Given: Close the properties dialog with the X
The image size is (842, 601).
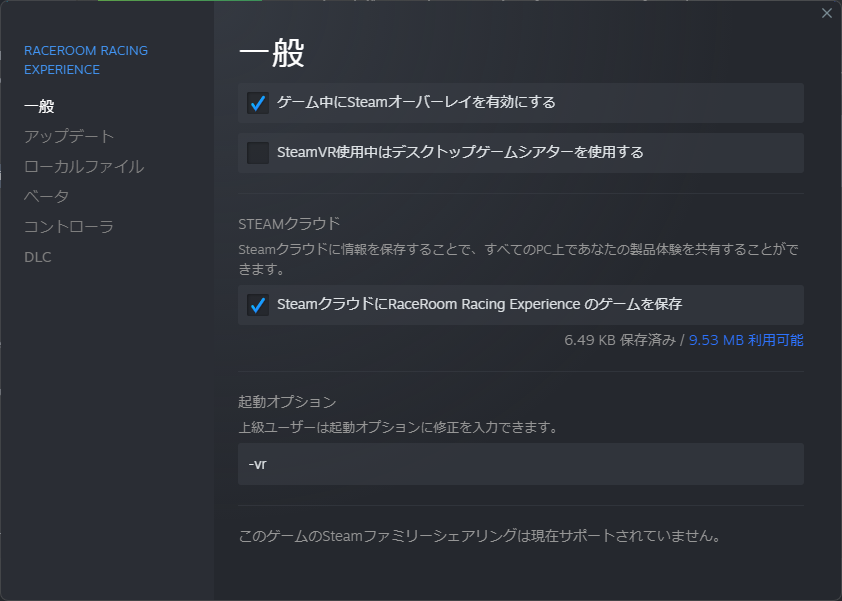Looking at the screenshot, I should 826,13.
